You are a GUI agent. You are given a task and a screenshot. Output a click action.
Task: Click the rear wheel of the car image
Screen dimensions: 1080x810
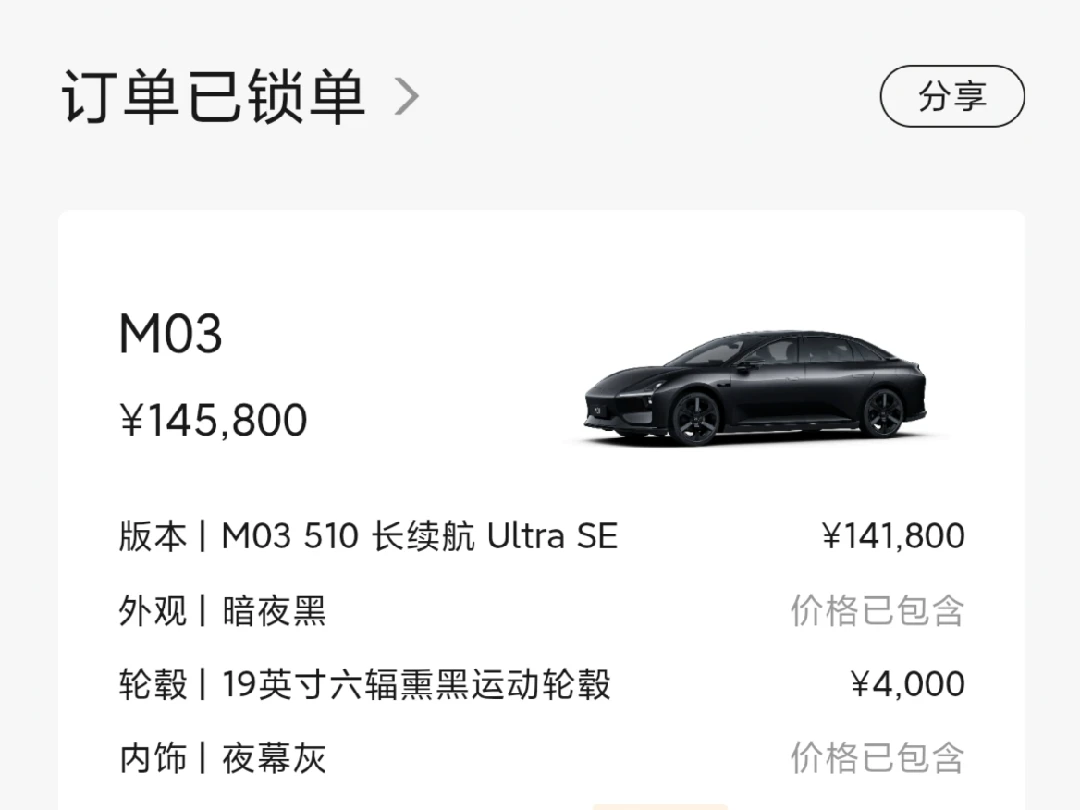coord(883,412)
